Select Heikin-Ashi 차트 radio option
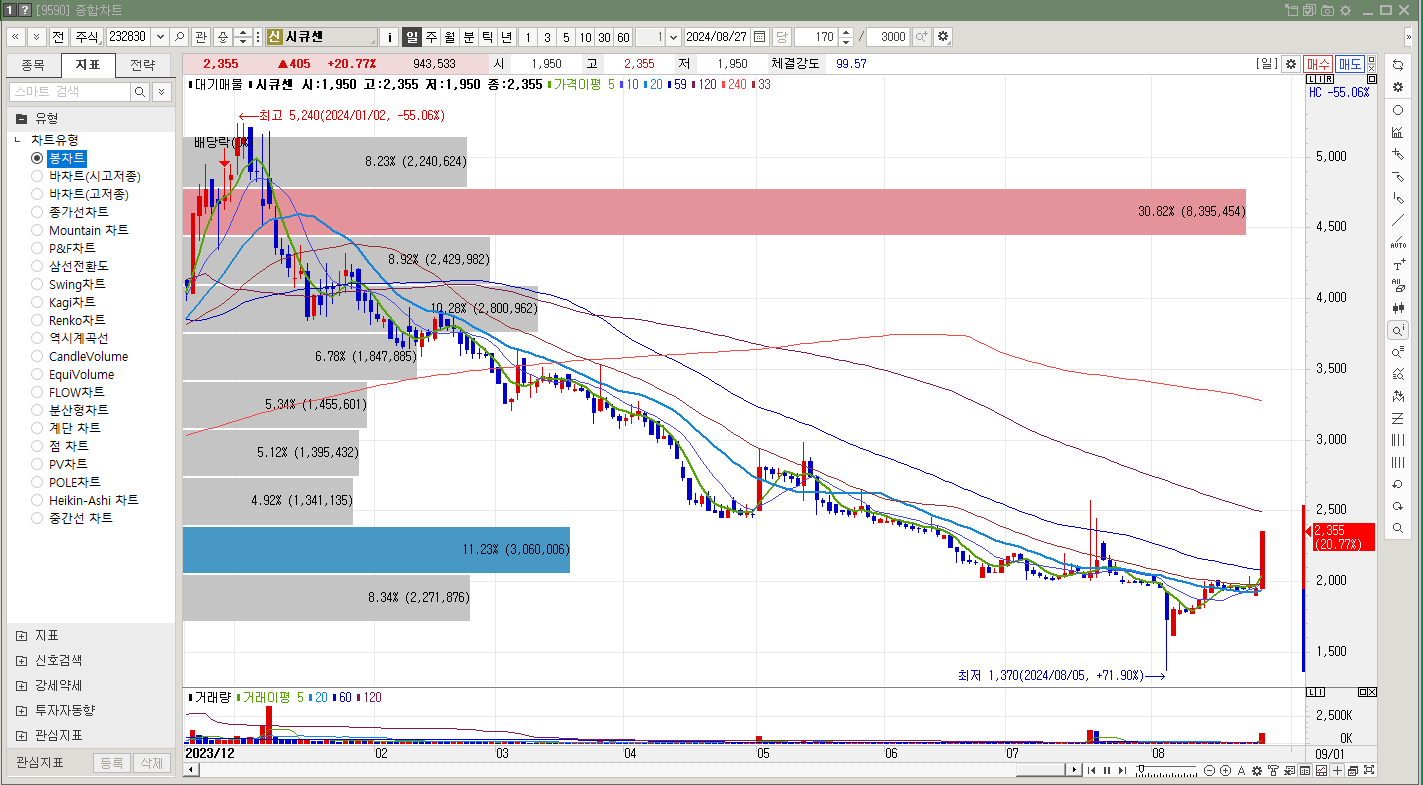 tap(37, 500)
